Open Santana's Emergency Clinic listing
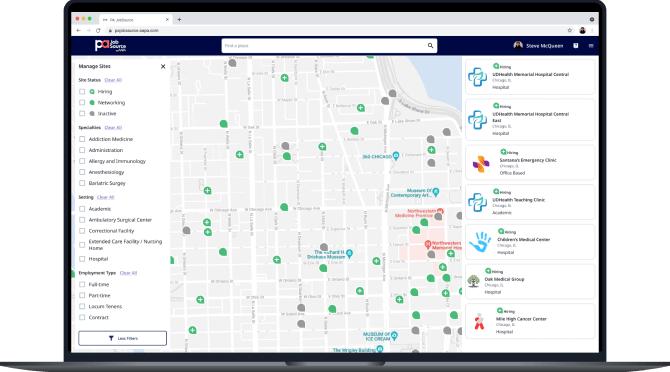Screen dimensions: 670x372 coord(530,162)
